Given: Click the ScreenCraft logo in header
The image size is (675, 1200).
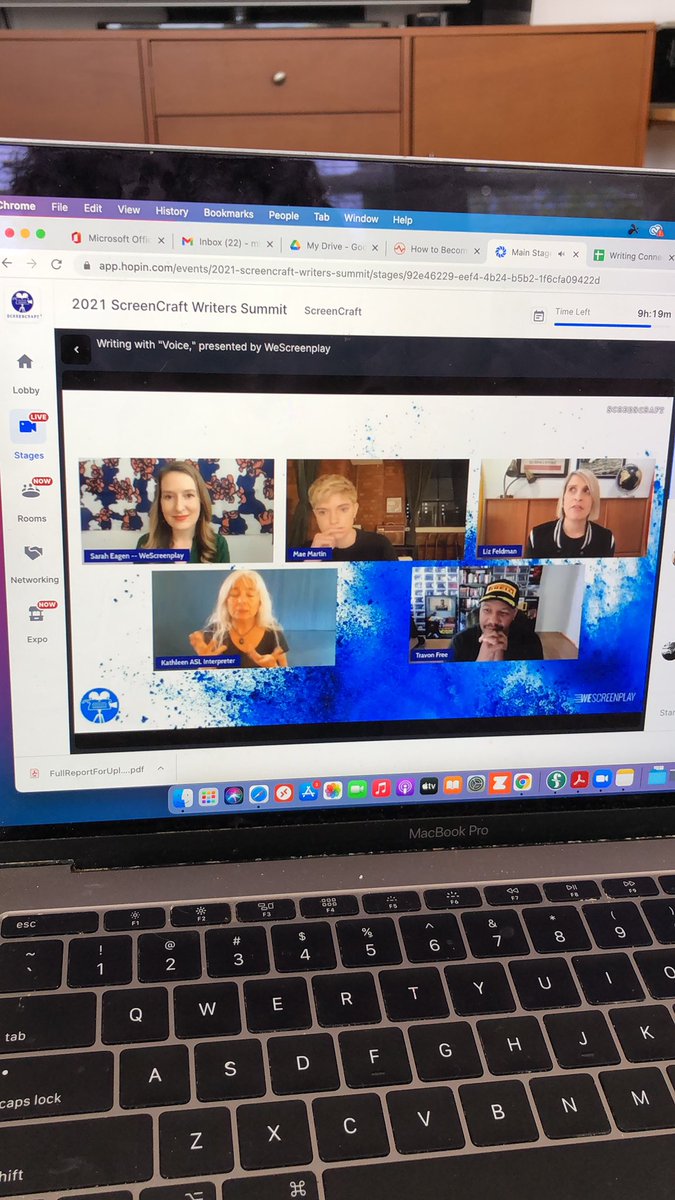Looking at the screenshot, I should [x=23, y=302].
